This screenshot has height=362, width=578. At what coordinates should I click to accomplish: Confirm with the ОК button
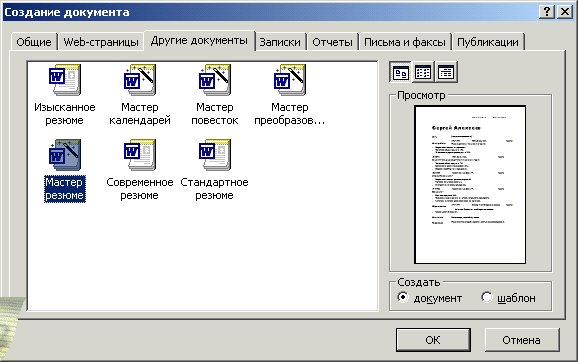click(433, 340)
